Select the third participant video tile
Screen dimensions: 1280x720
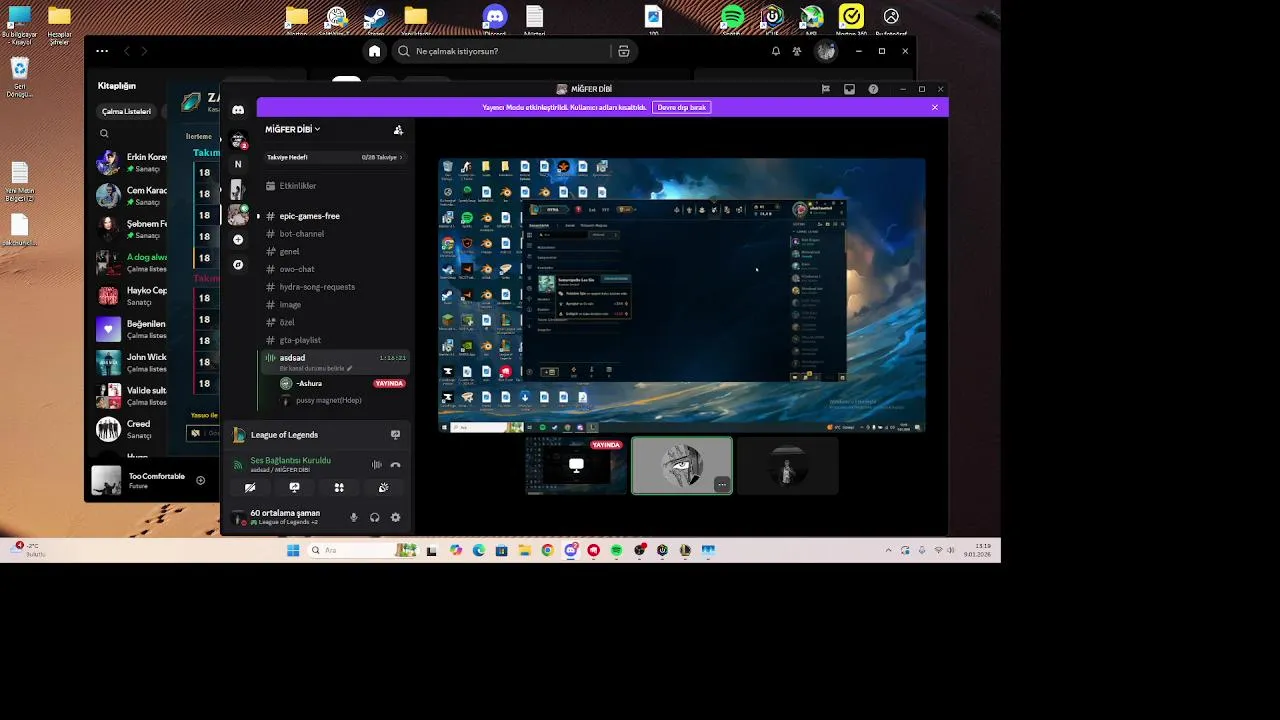tap(788, 466)
